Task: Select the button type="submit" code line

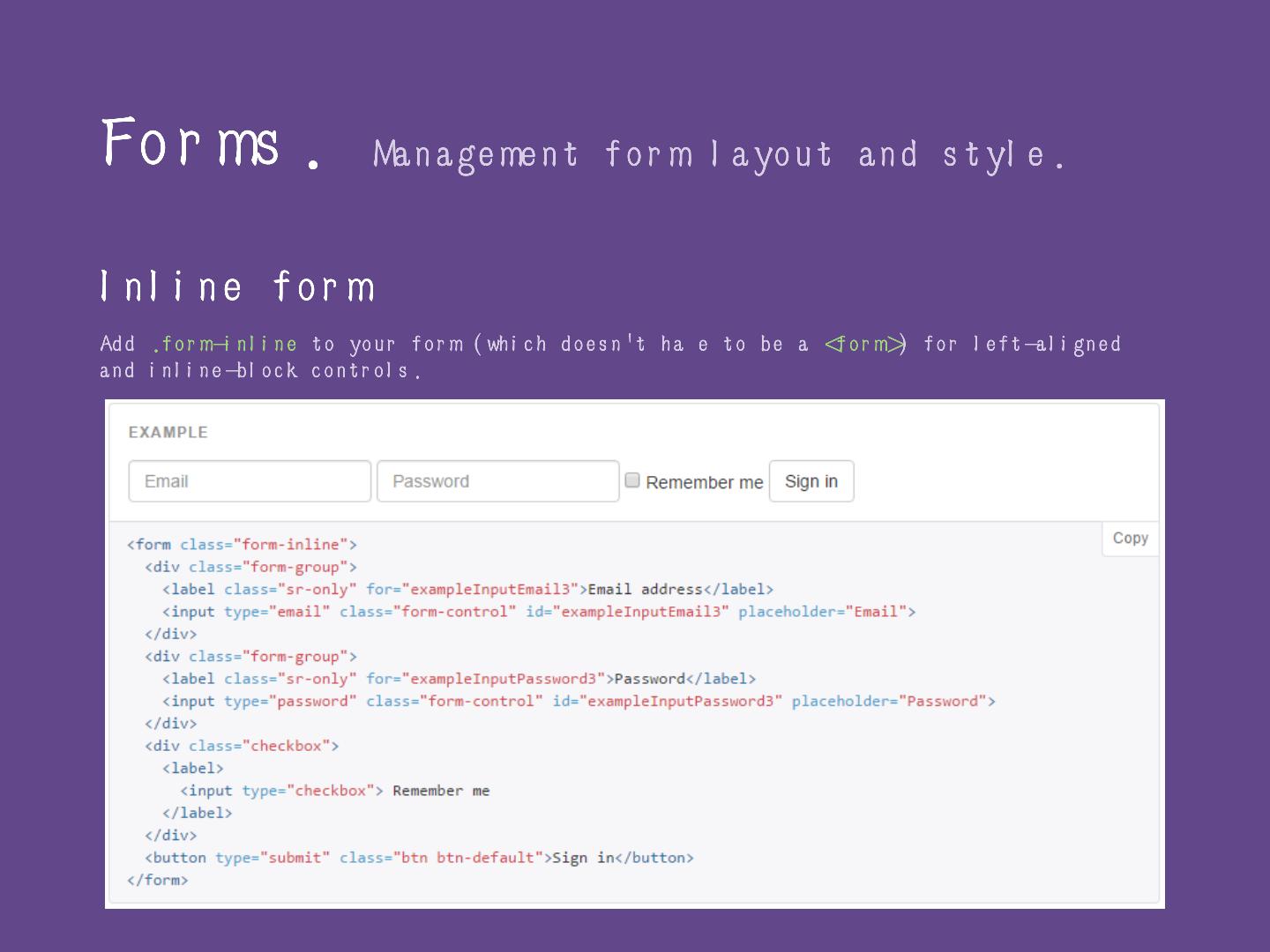Action: [419, 858]
